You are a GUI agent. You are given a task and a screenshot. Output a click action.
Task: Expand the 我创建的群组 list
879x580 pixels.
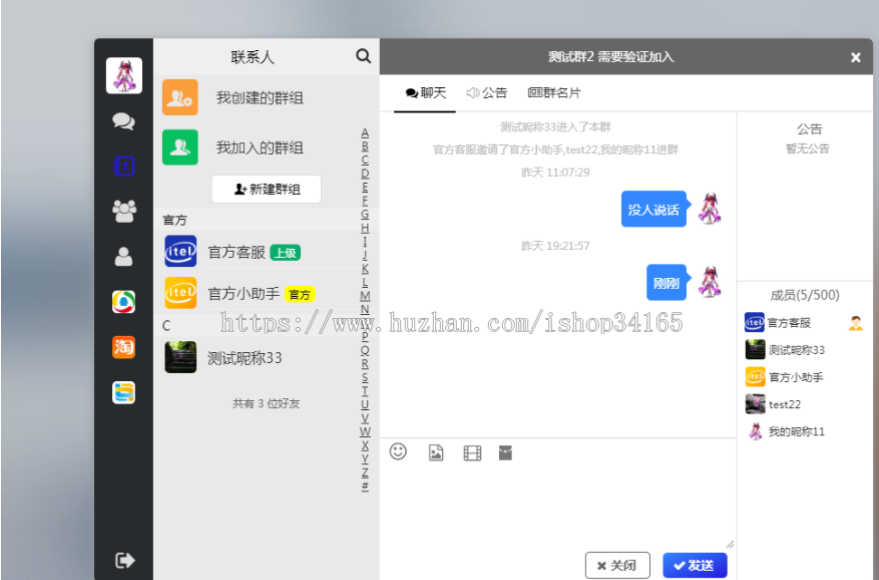(259, 98)
